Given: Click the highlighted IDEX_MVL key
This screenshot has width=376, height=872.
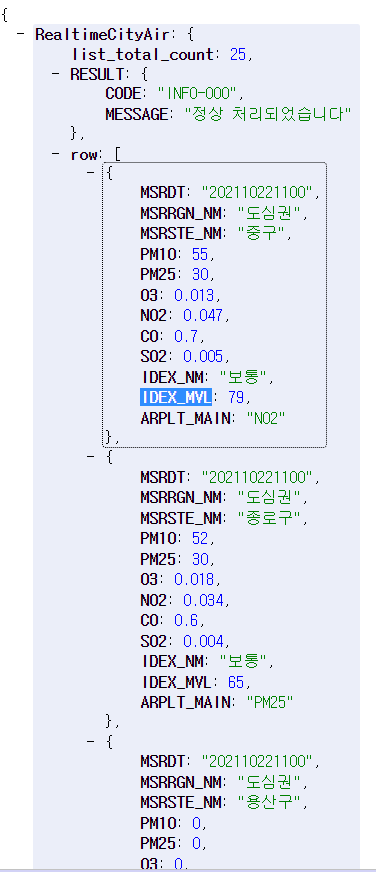Looking at the screenshot, I should 176,397.
